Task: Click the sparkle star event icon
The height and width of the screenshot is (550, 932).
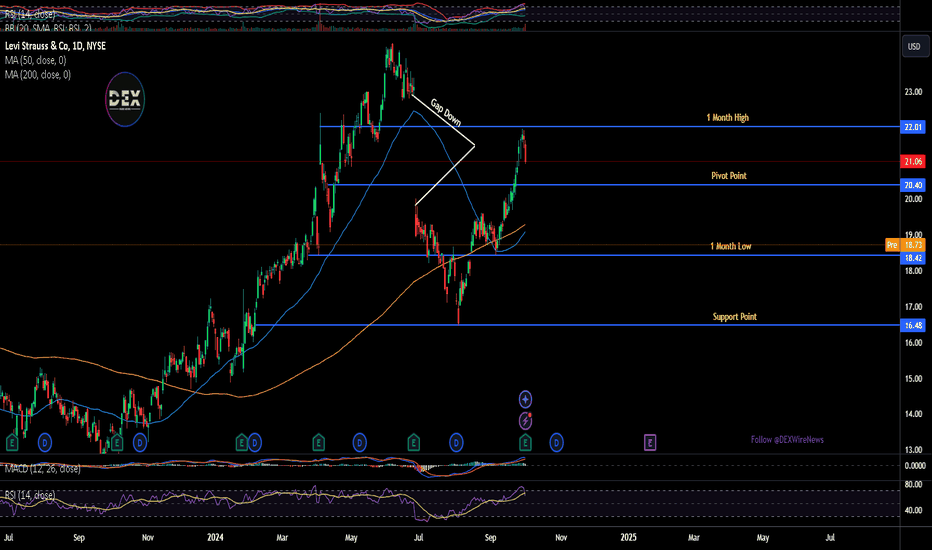Action: point(525,399)
